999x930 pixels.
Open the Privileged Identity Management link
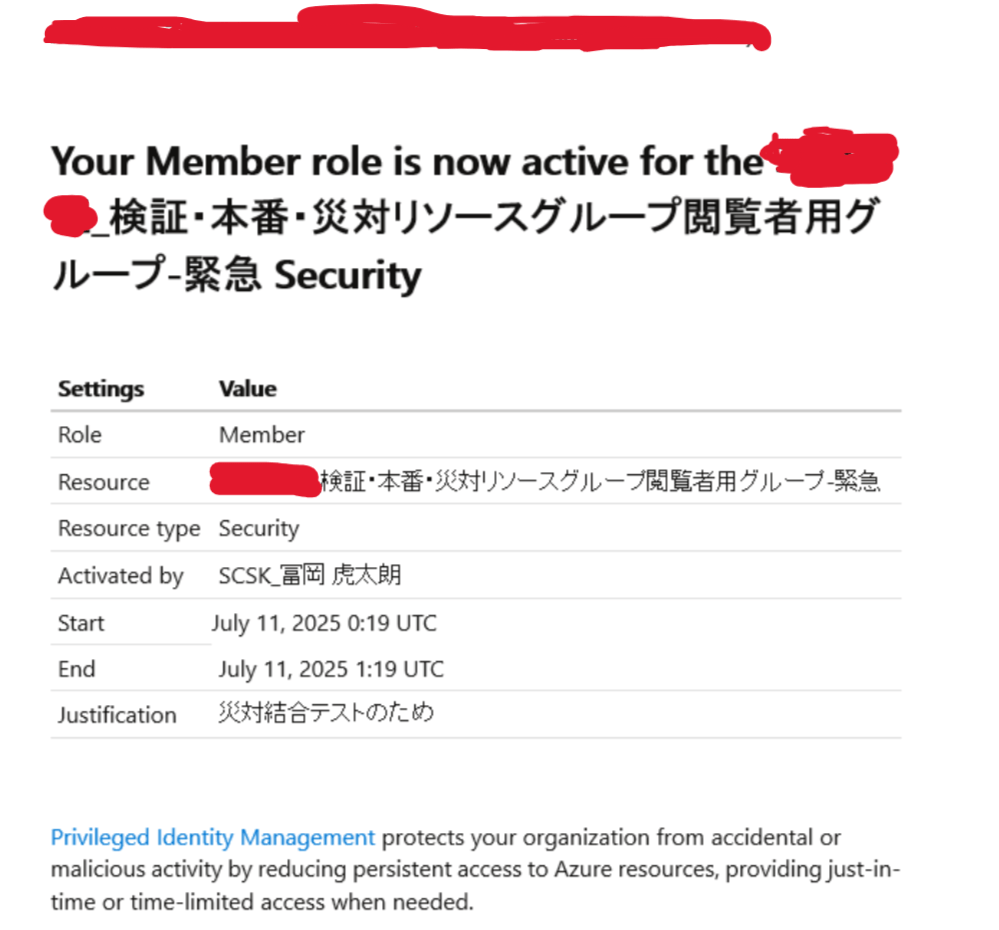(212, 837)
